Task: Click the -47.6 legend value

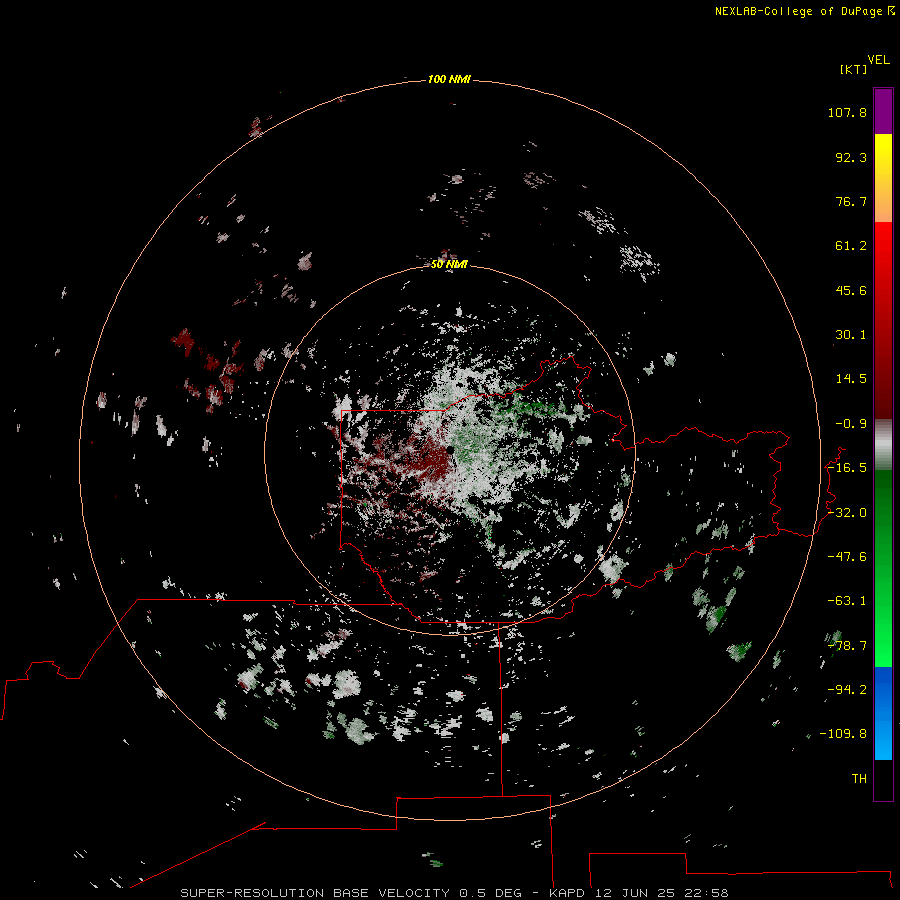Action: (x=847, y=557)
